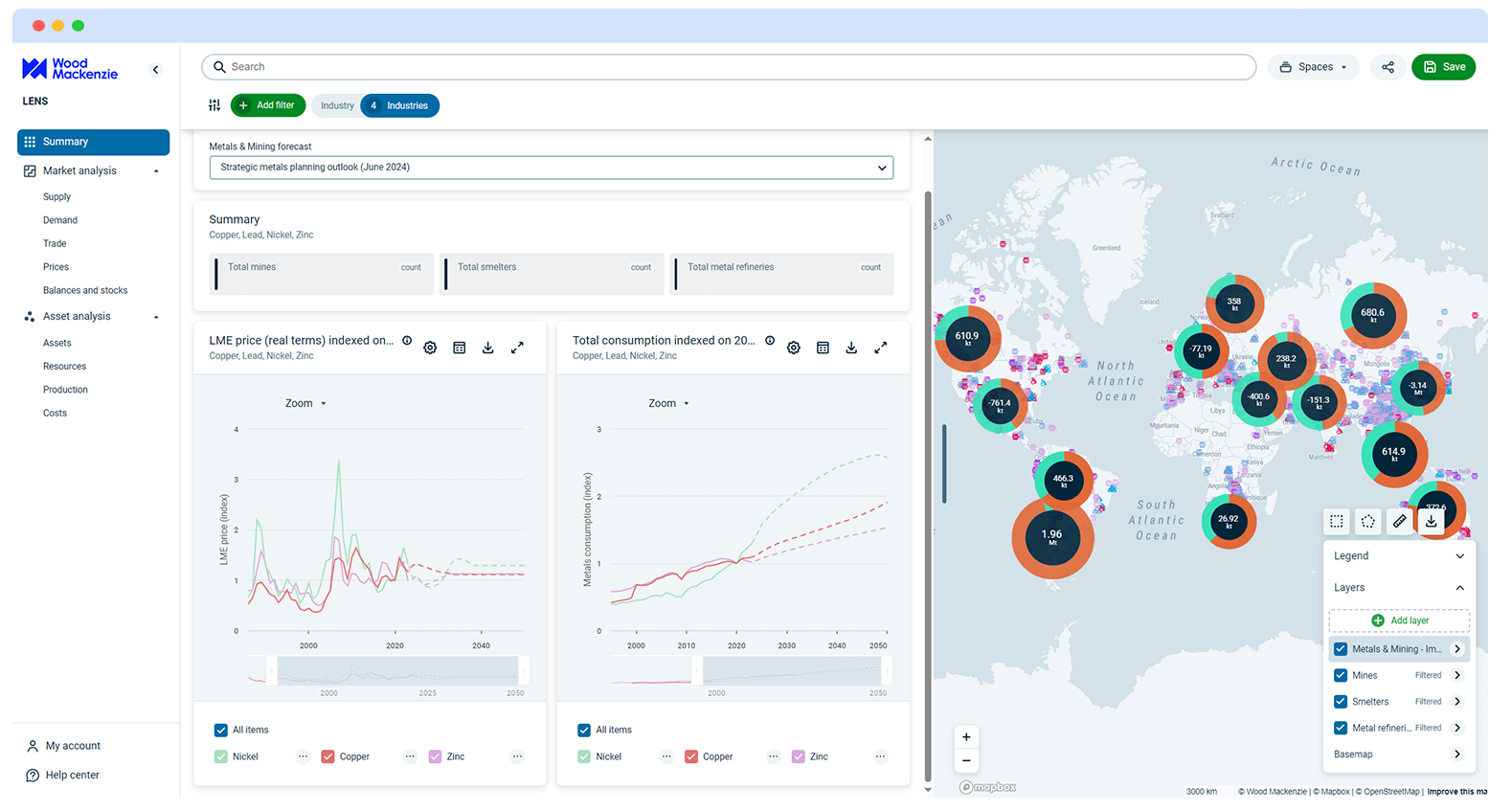Click the share icon beside Spaces
Screen dimensions: 1512x811
(x=1388, y=67)
